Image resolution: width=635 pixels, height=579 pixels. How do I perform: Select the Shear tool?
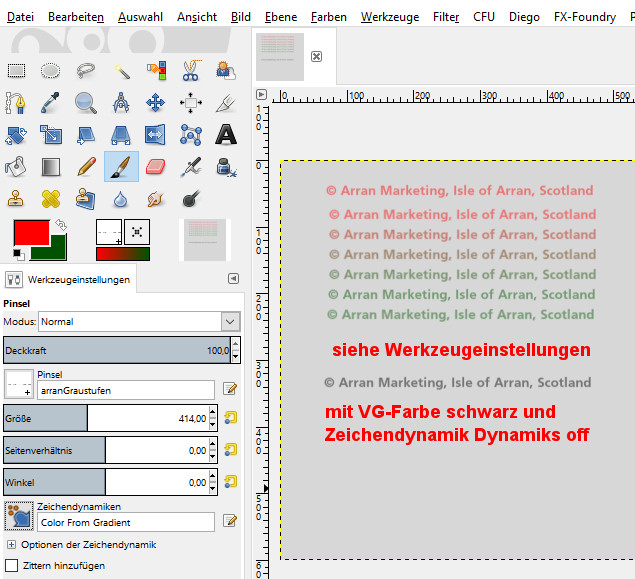[x=86, y=135]
